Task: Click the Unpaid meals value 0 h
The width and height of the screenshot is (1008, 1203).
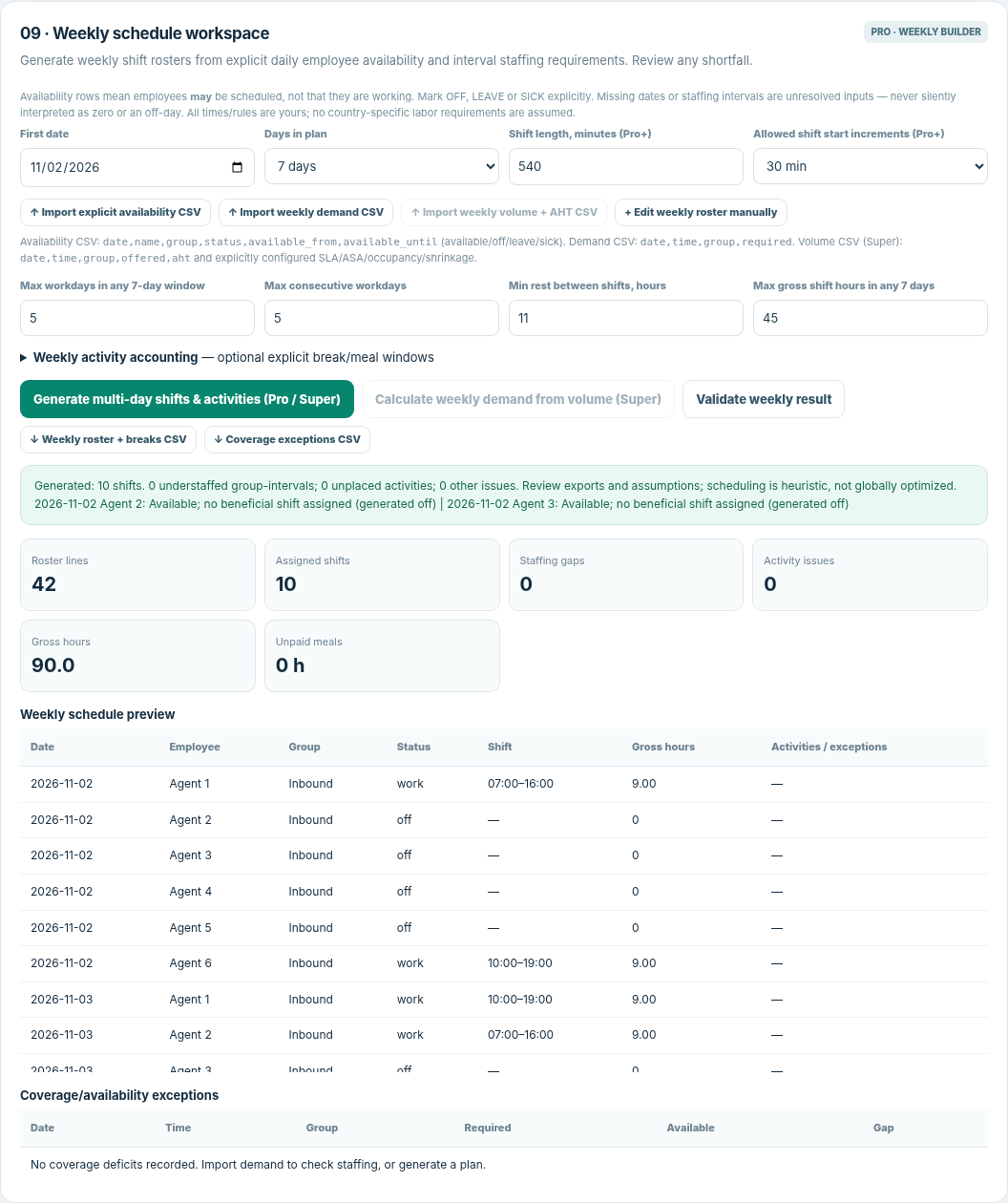Action: click(290, 665)
